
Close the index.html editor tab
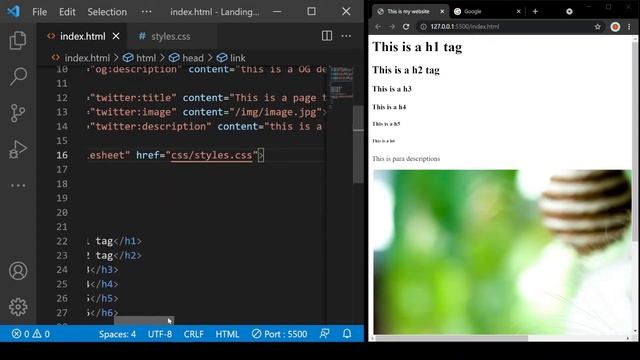coord(116,36)
